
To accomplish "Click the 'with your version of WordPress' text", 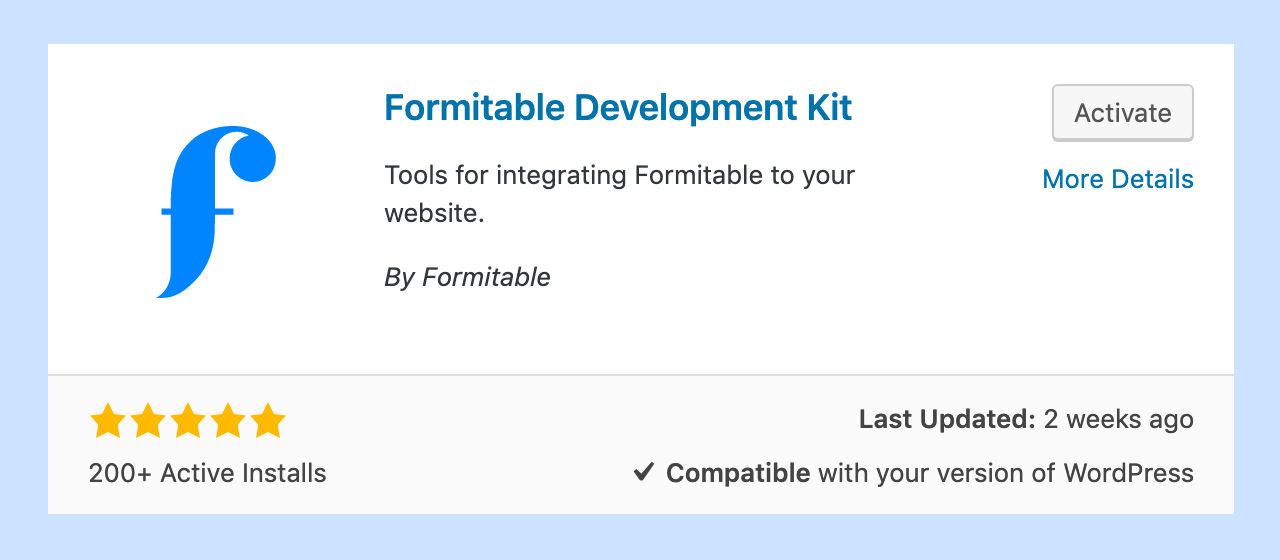I will (1006, 473).
